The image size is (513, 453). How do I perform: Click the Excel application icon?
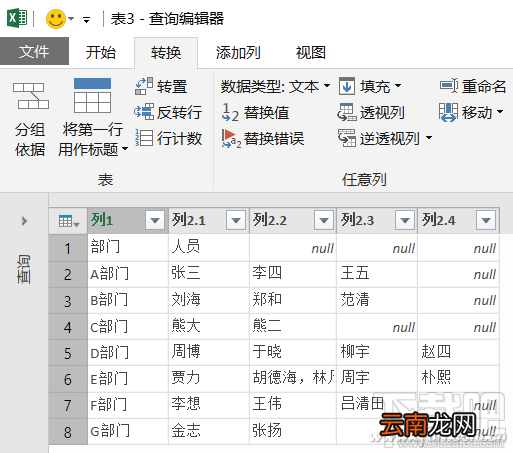(x=17, y=18)
